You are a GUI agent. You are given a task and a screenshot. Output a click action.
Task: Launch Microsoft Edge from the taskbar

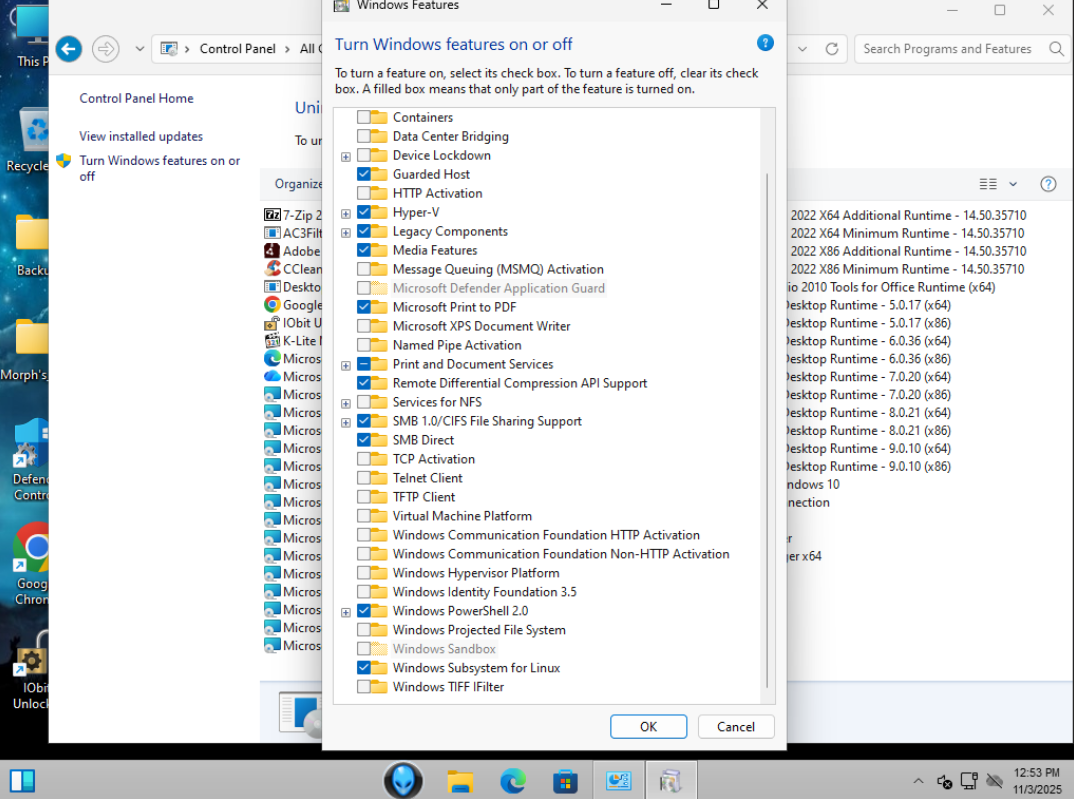pos(513,780)
